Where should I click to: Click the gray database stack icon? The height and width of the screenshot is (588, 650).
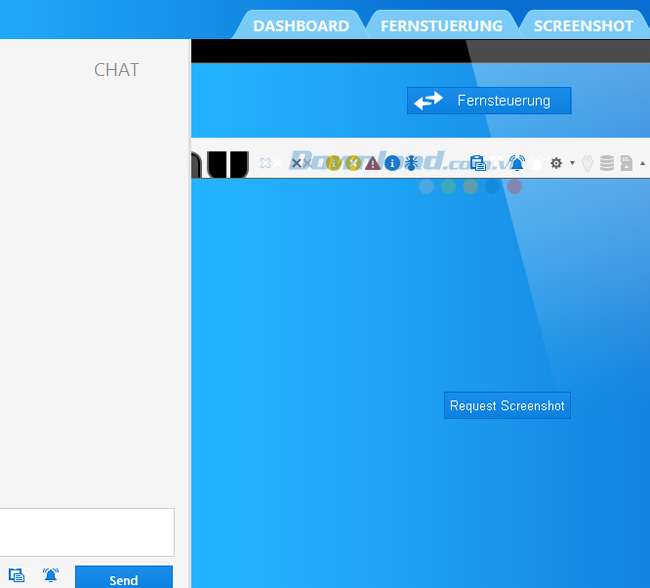(x=607, y=163)
